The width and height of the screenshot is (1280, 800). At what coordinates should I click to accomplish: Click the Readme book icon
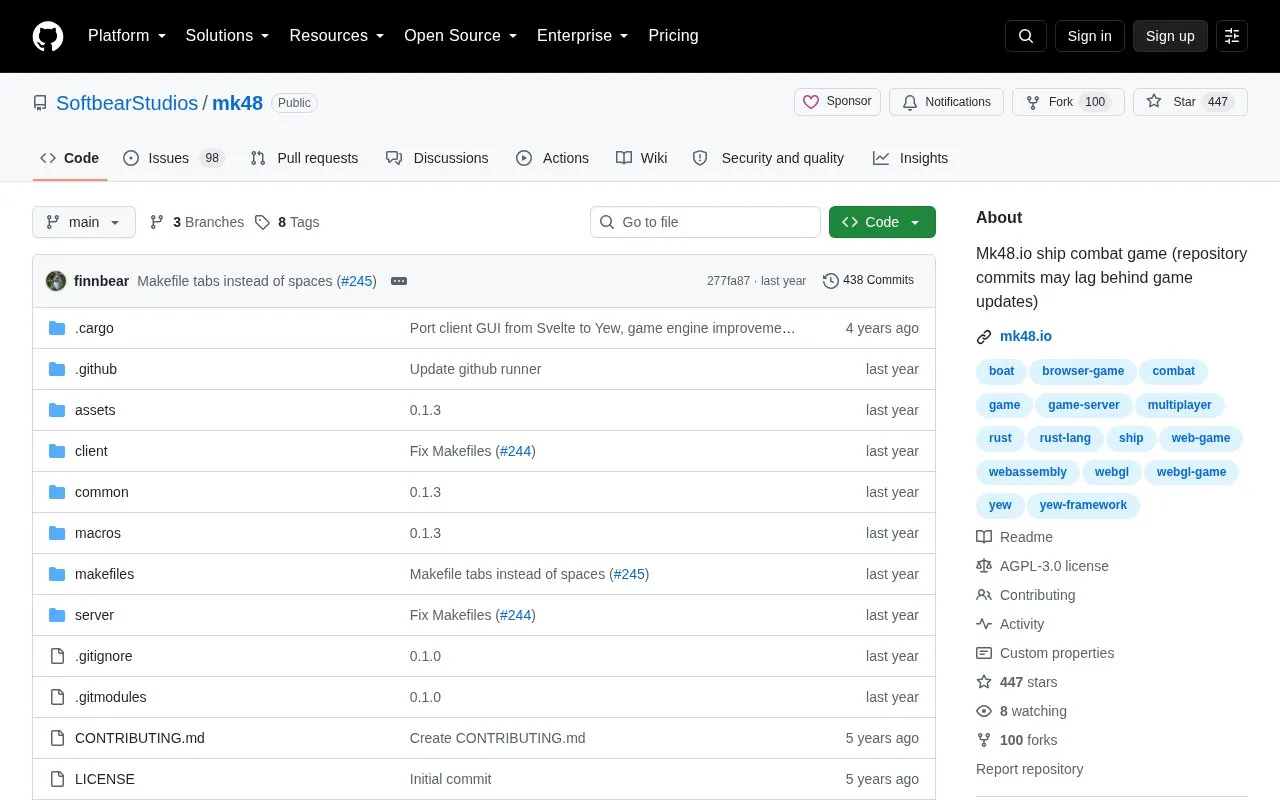984,537
